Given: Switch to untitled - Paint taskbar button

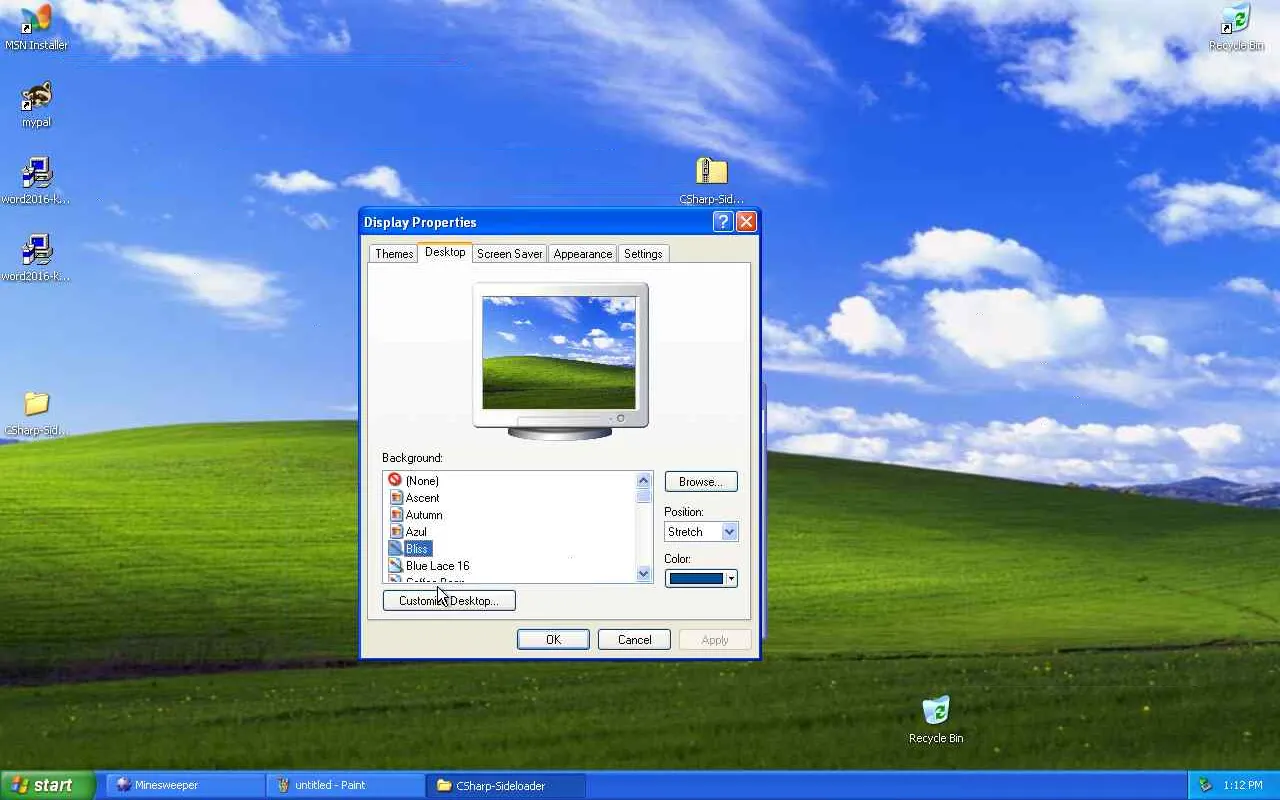Looking at the screenshot, I should point(346,785).
